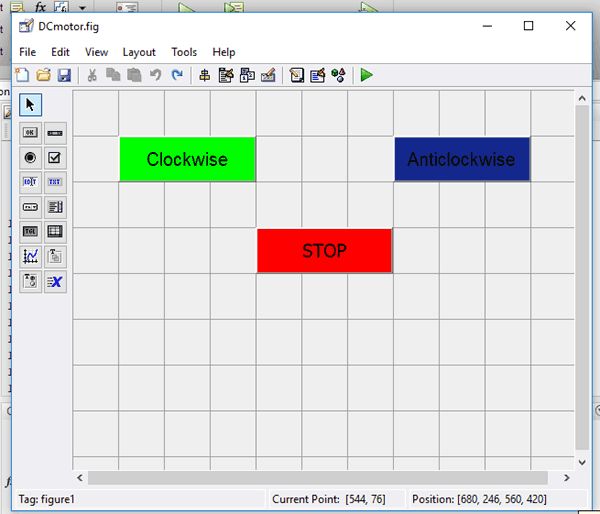The width and height of the screenshot is (600, 514).
Task: Open the Edit menu
Action: pyautogui.click(x=60, y=52)
